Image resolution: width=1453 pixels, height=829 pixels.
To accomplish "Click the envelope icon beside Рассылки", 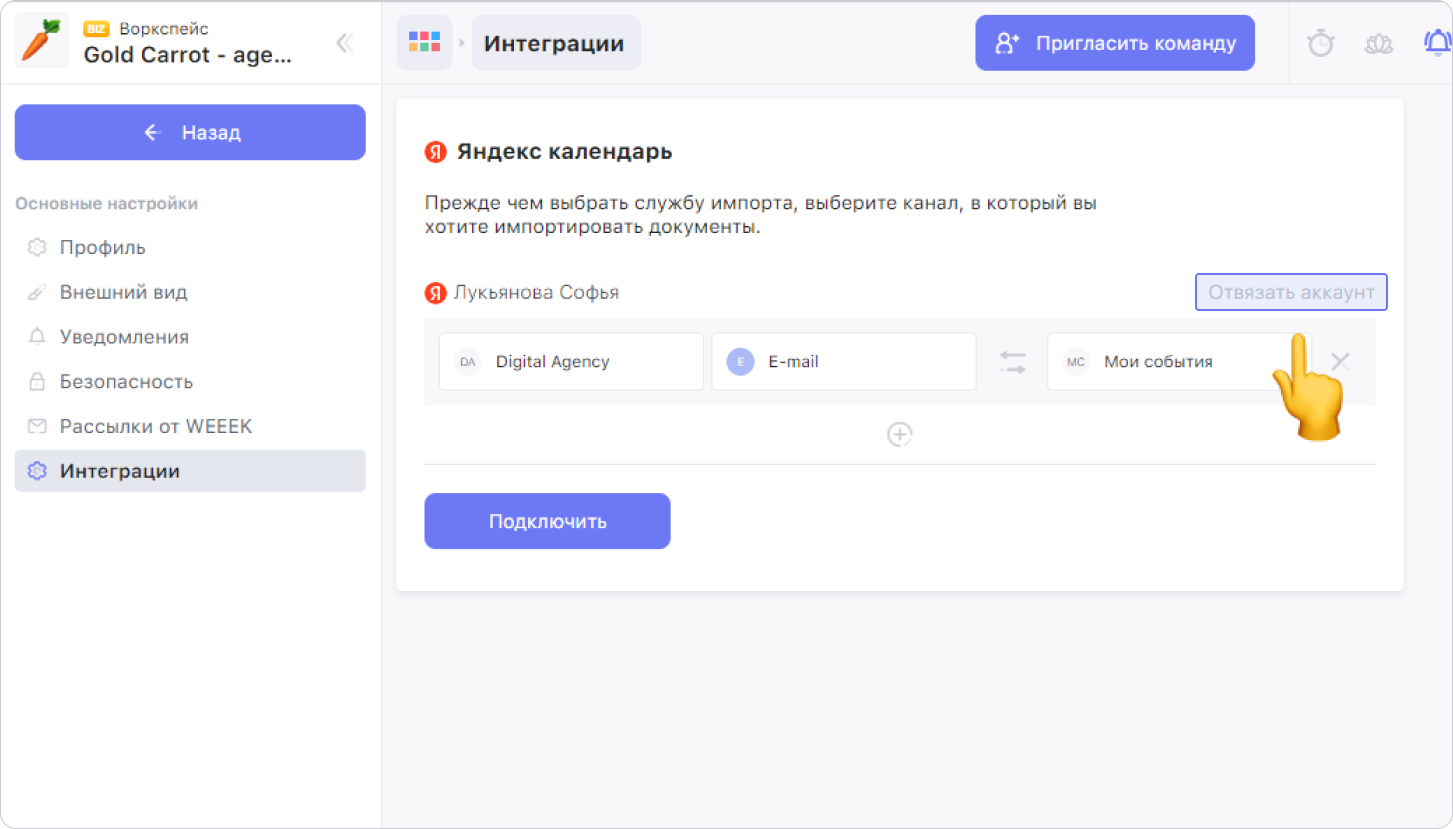I will [x=37, y=426].
